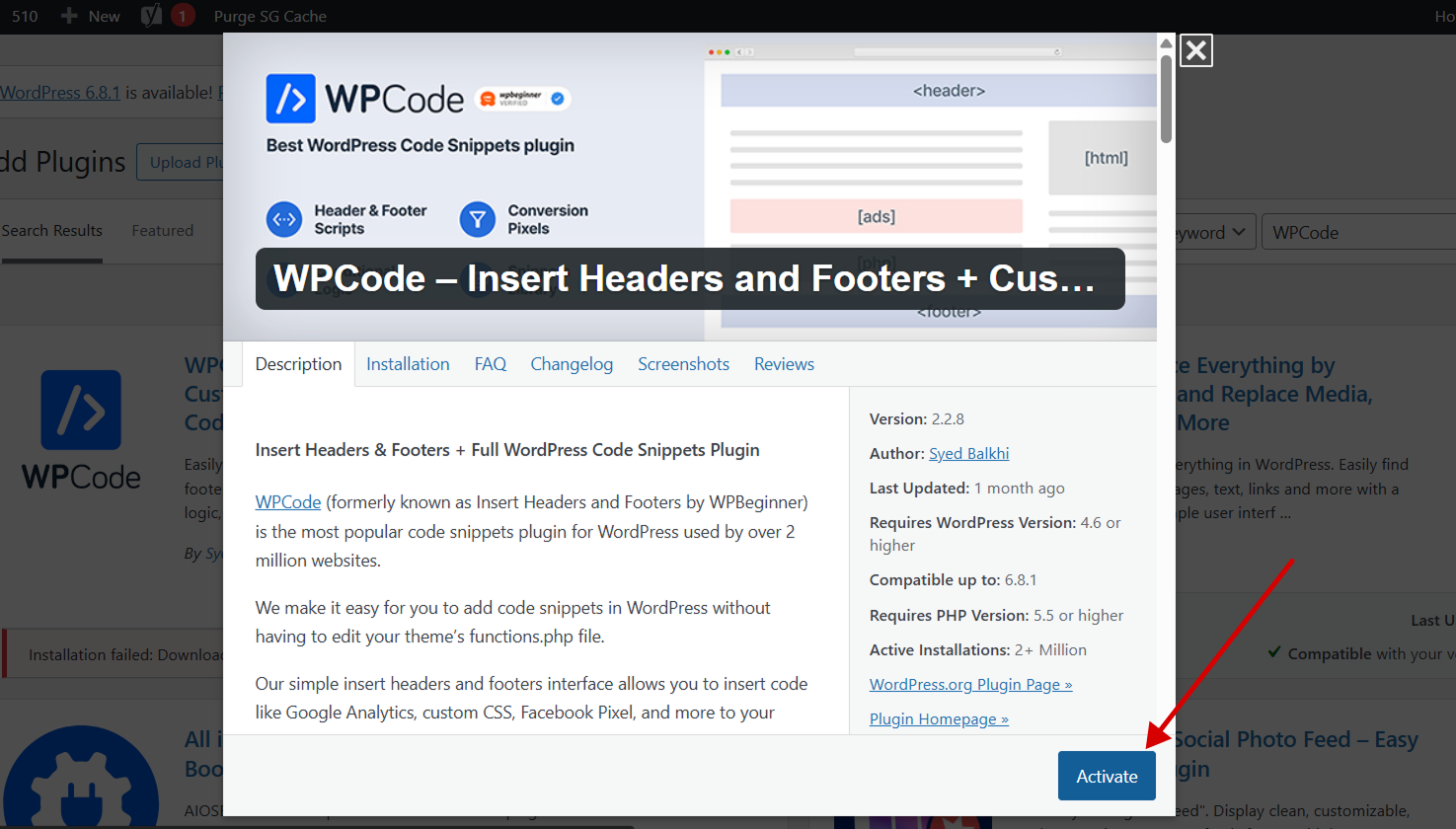Visit the WordPress.org Plugin Page link
The image size is (1456, 829).
970,684
